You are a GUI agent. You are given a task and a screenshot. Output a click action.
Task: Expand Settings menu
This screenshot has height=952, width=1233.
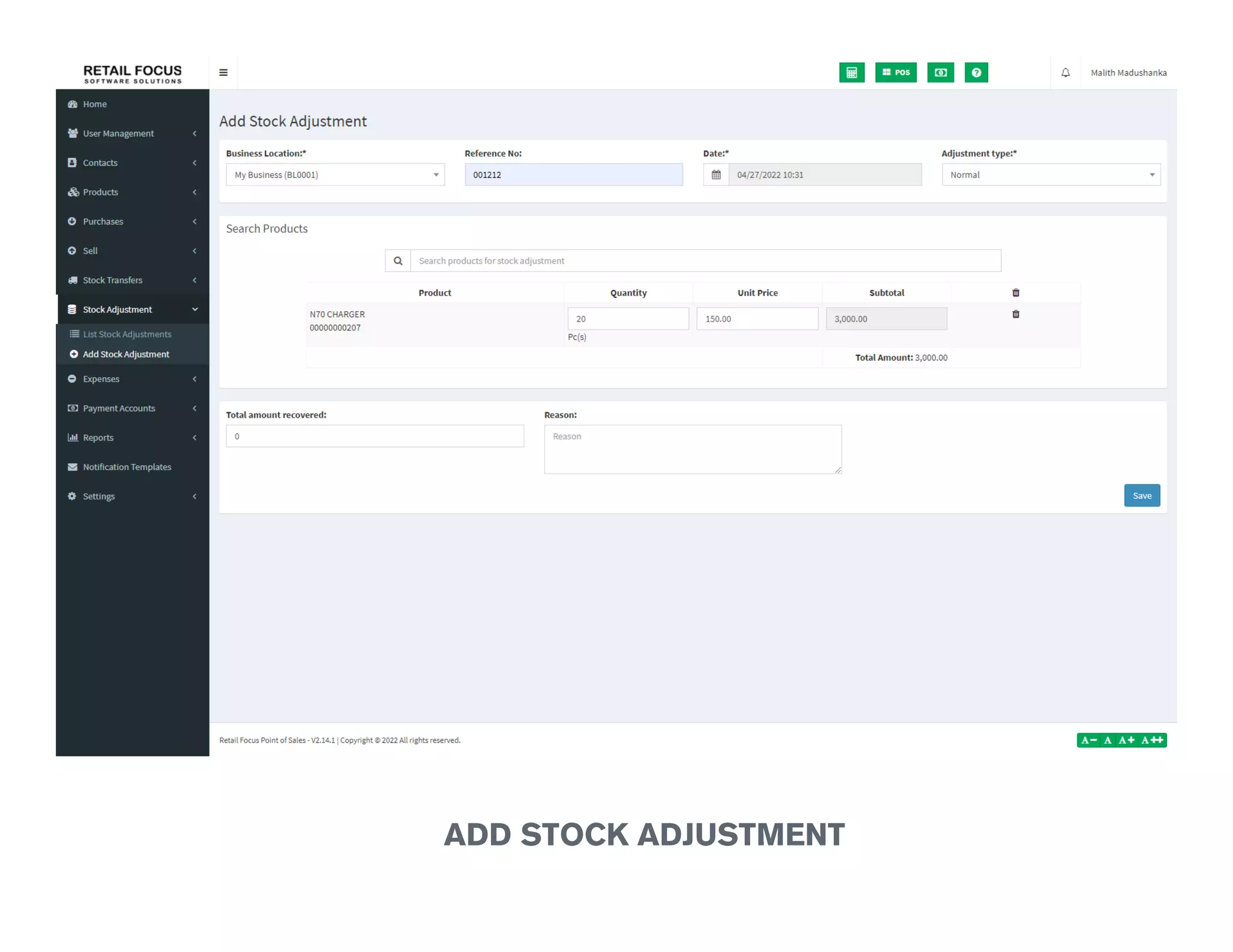[x=132, y=497]
